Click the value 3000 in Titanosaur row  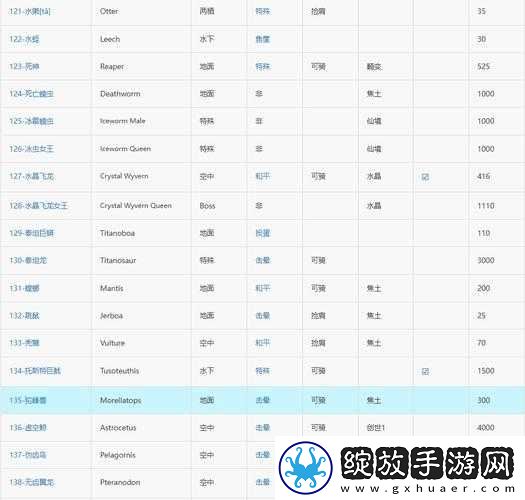coord(486,260)
